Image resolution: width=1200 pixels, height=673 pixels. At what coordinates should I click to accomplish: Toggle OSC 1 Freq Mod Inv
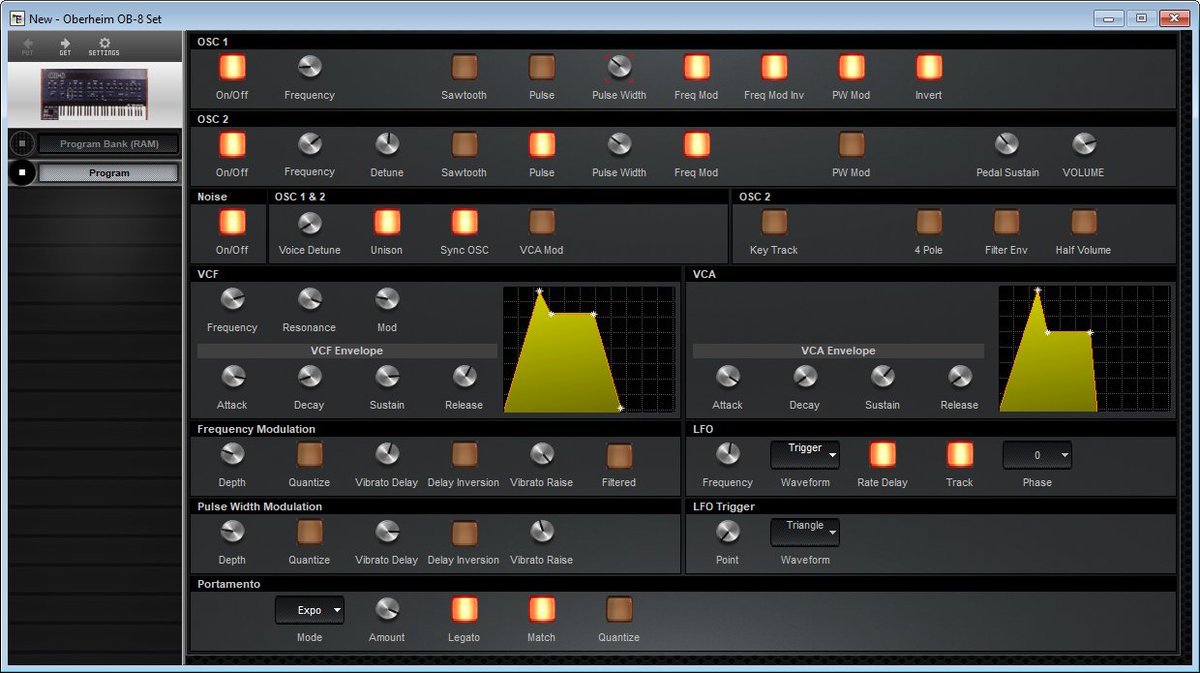coord(774,67)
